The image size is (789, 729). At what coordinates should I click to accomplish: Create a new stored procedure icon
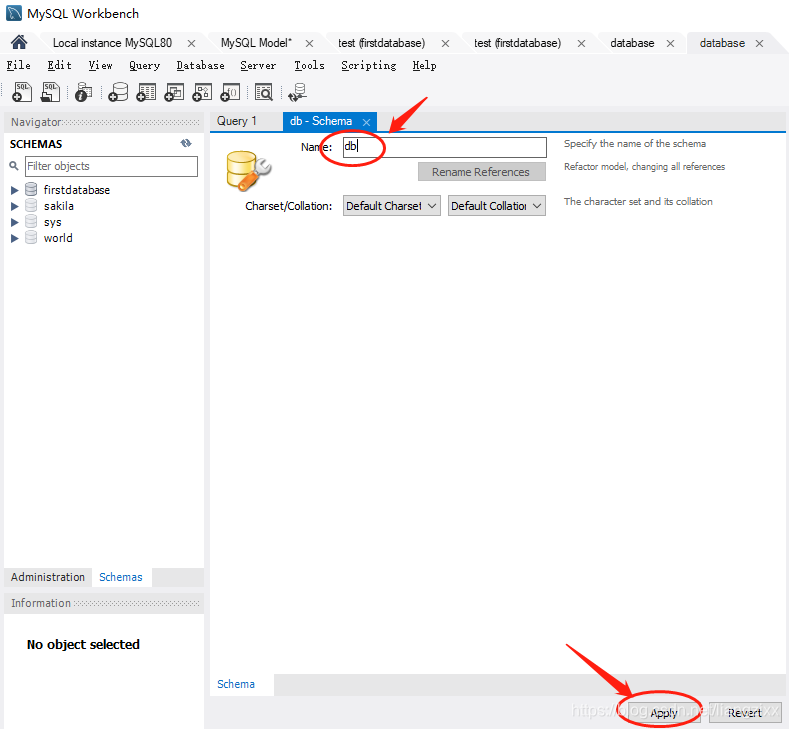pos(202,93)
